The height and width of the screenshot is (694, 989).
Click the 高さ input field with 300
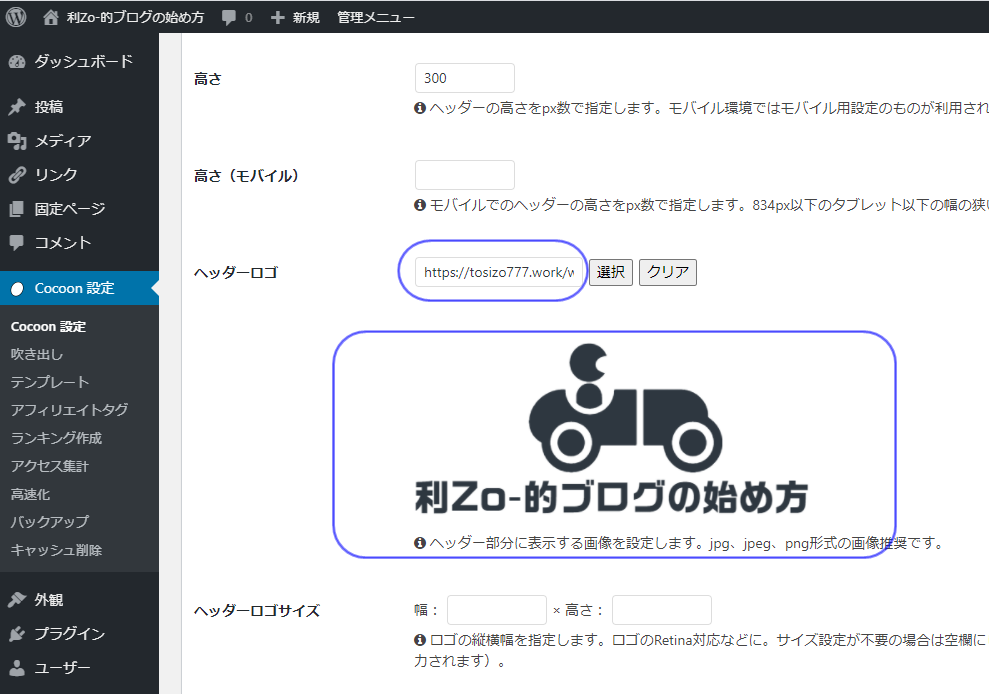pos(464,78)
